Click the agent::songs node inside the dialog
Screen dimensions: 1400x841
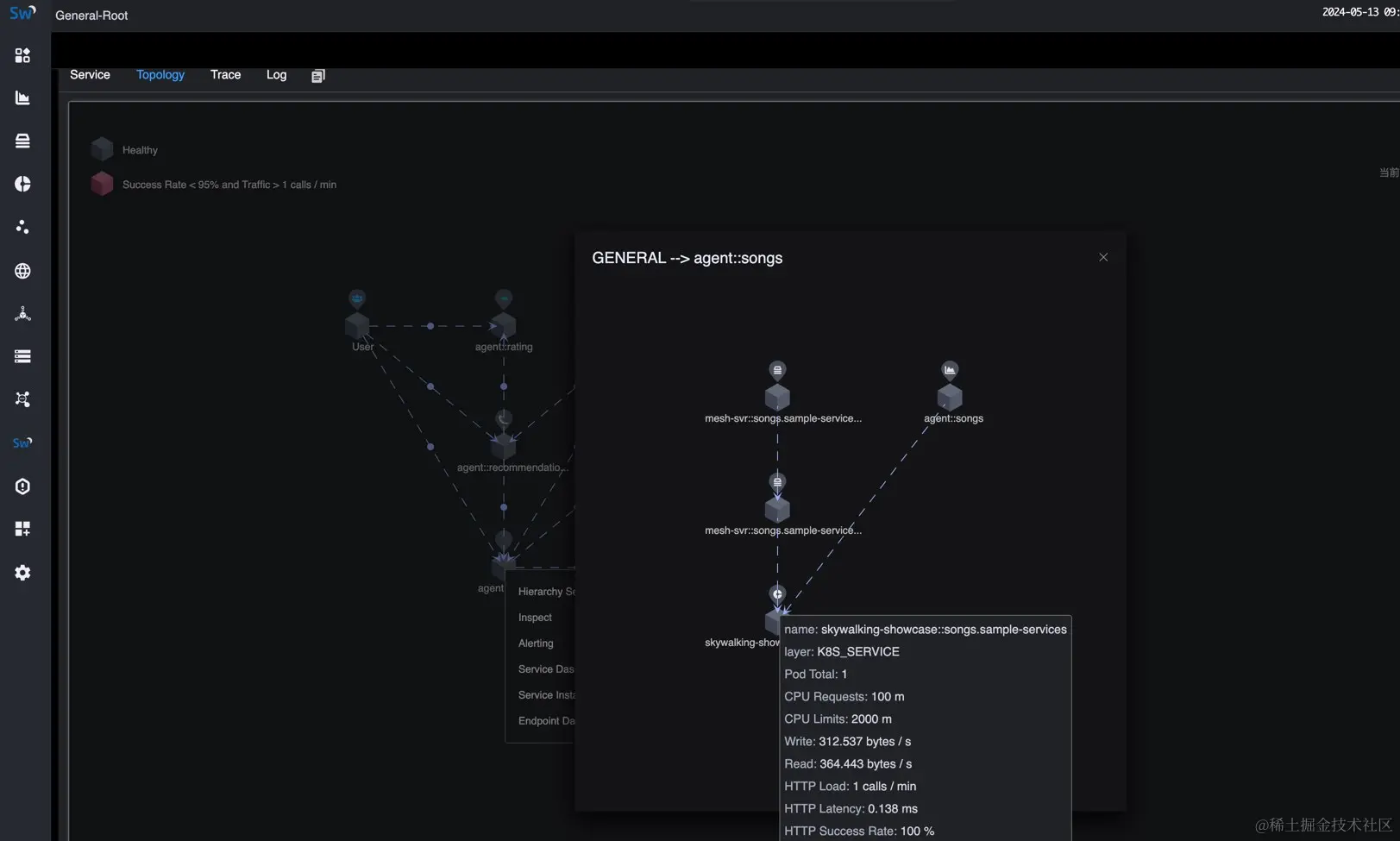[x=949, y=397]
